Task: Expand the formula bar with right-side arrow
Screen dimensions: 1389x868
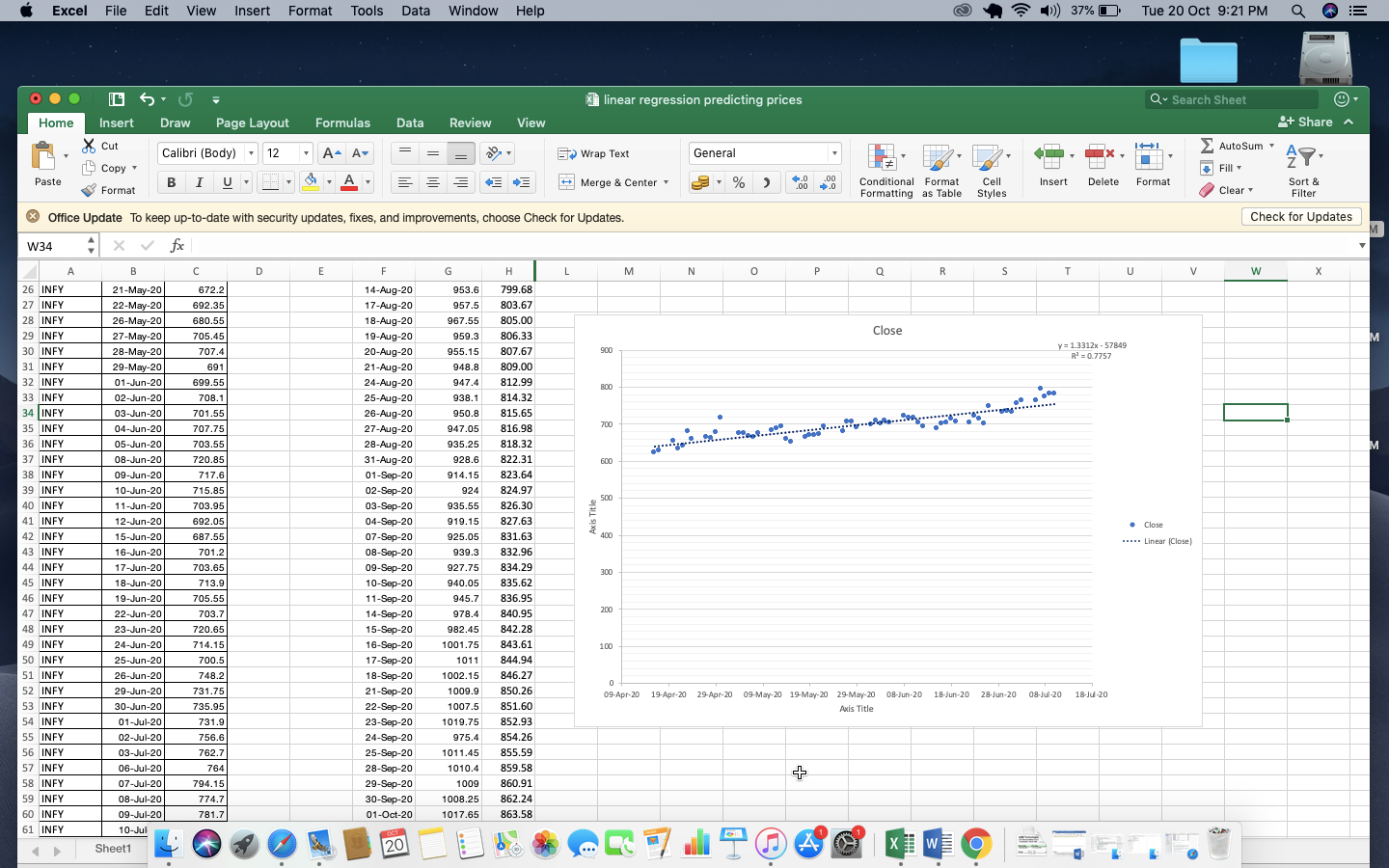Action: [1362, 246]
